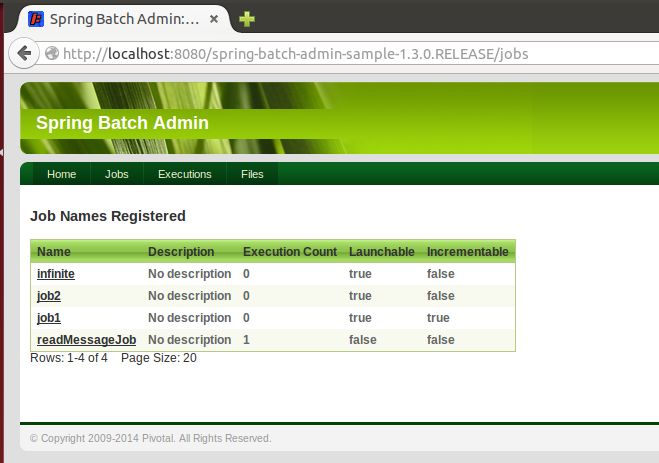Click the browser back arrow button
The height and width of the screenshot is (463, 659).
click(24, 53)
